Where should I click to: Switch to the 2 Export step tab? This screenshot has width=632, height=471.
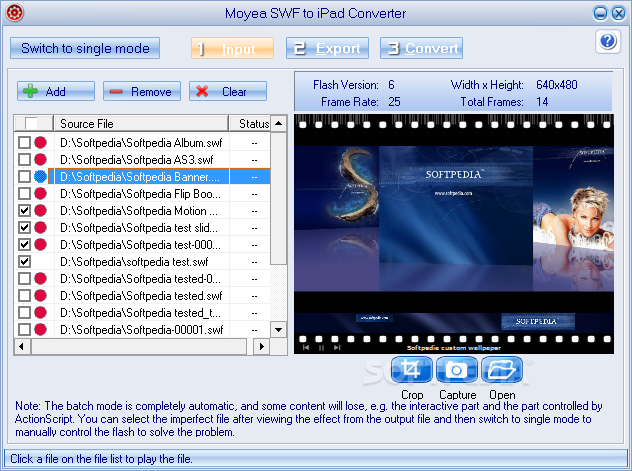point(327,48)
